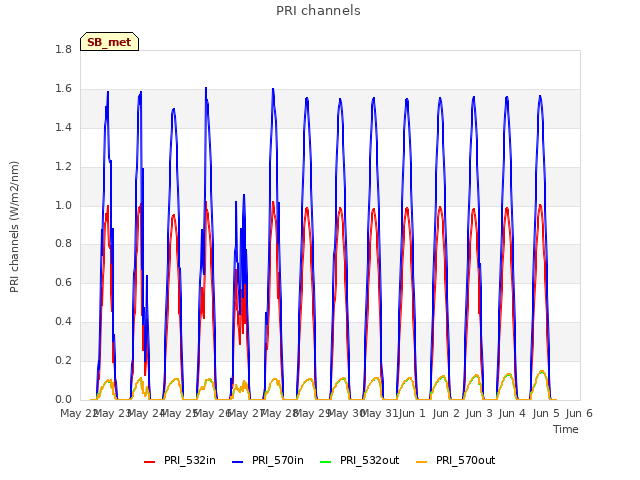
Task: Click the 0.2 y-axis tick label
Action: (x=63, y=360)
